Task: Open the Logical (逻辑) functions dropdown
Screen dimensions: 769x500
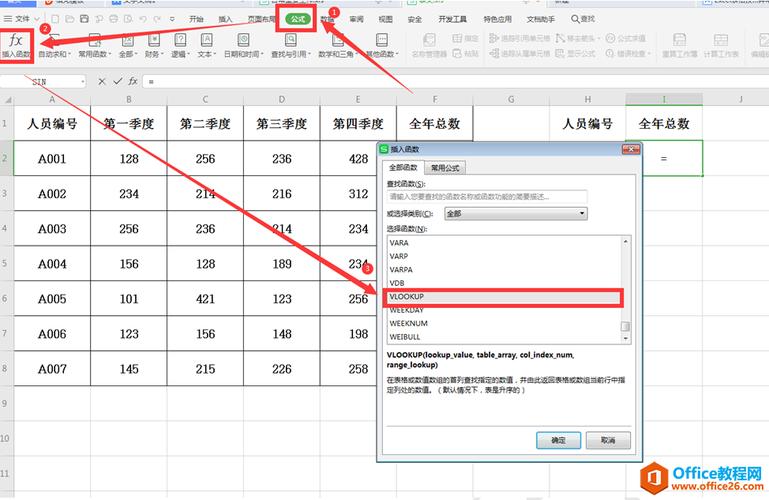Action: point(180,45)
